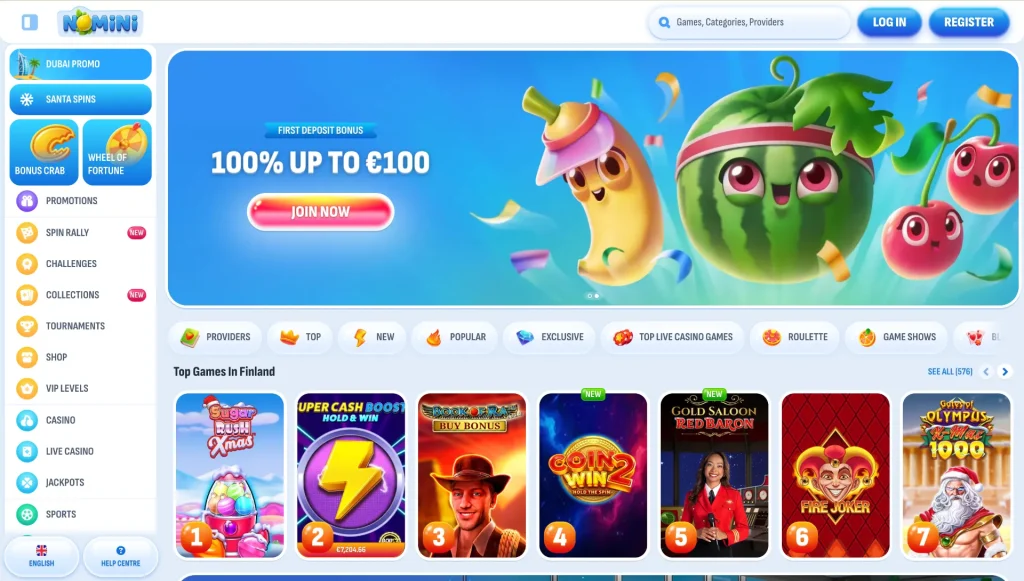Show next top games with right arrow
Image resolution: width=1024 pixels, height=581 pixels.
coord(1005,371)
